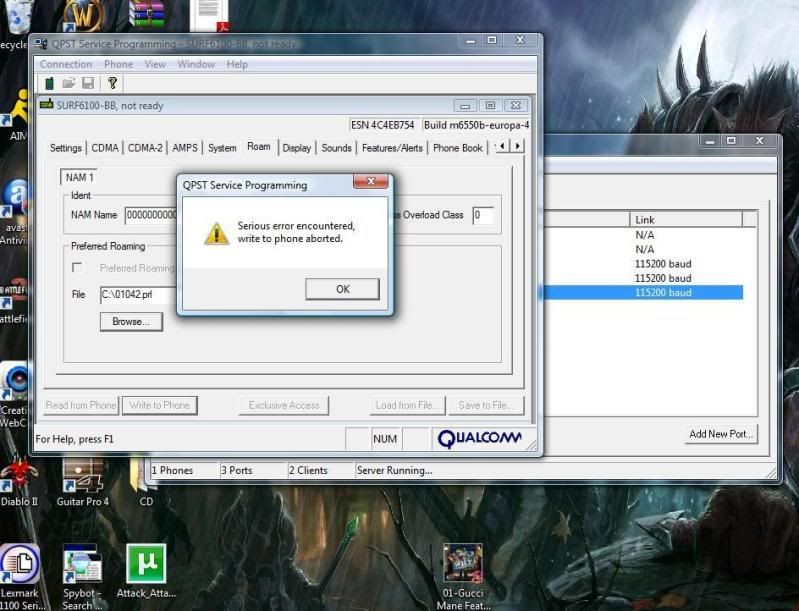Click the NAM Name input field
The width and height of the screenshot is (799, 611).
[151, 215]
